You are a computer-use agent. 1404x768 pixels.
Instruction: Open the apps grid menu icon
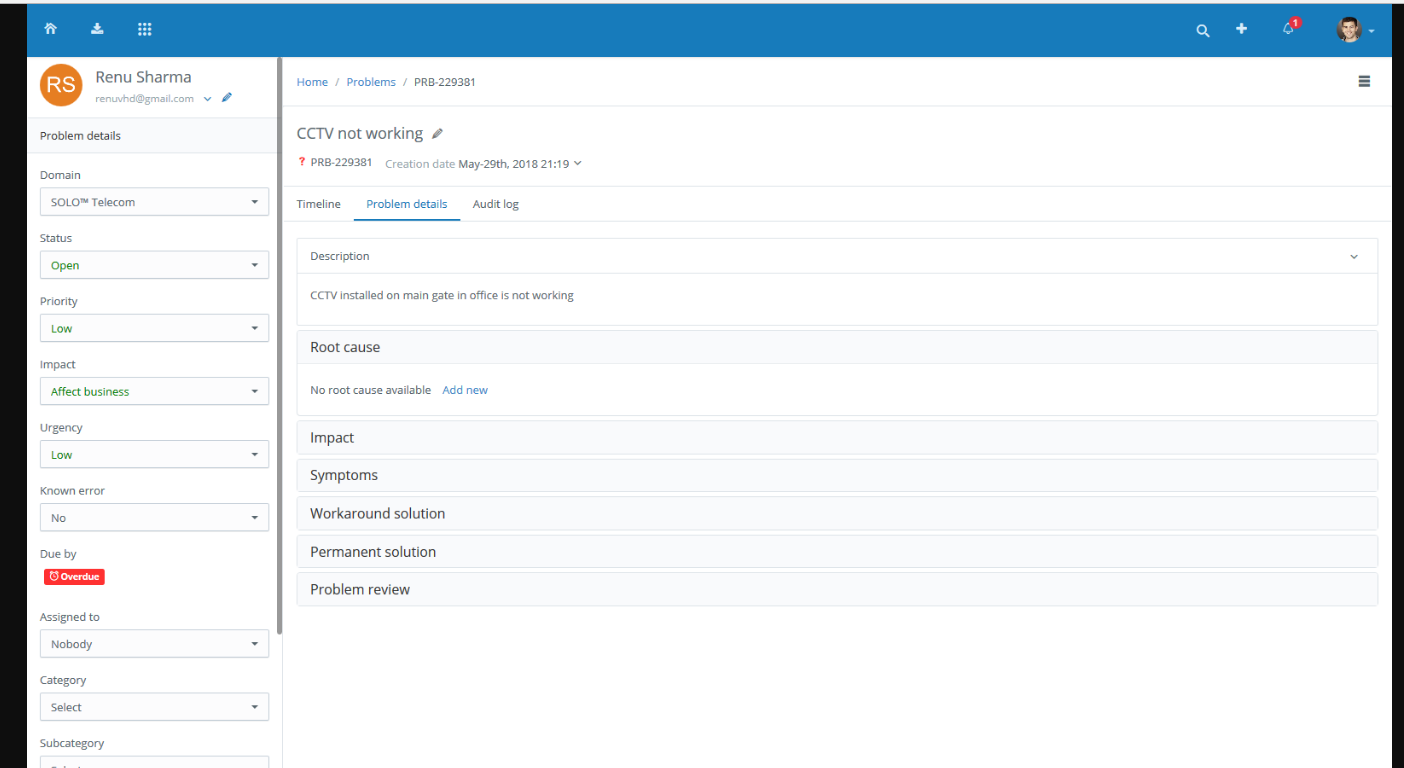[x=144, y=29]
